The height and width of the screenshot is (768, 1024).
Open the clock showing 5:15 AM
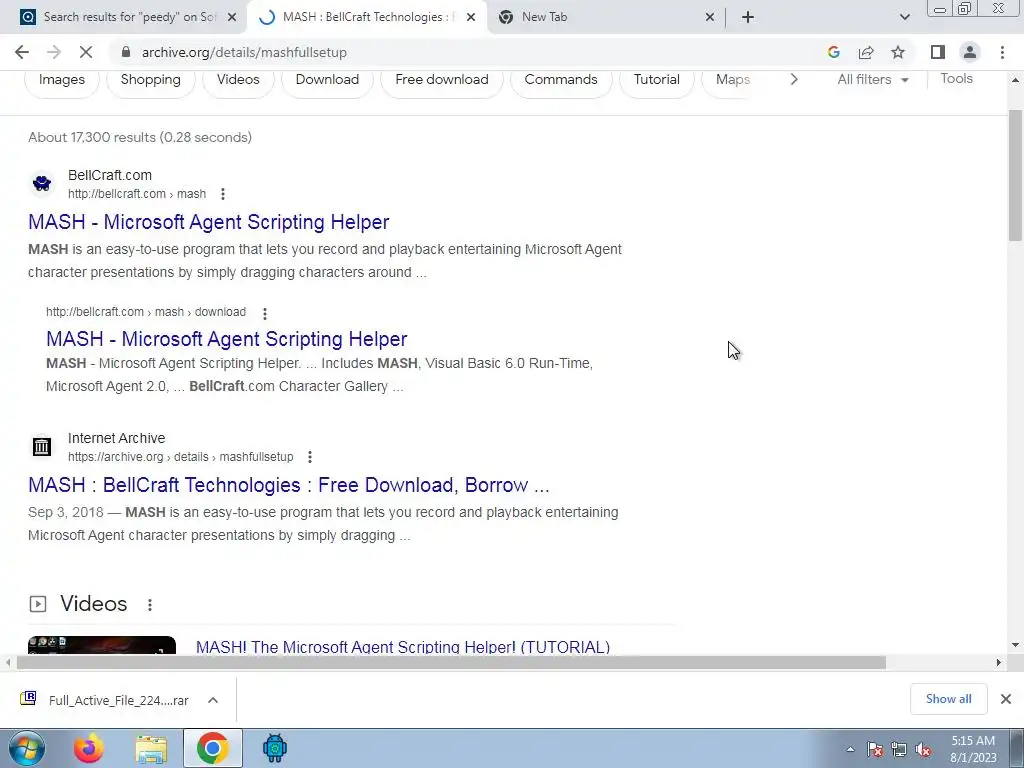973,749
